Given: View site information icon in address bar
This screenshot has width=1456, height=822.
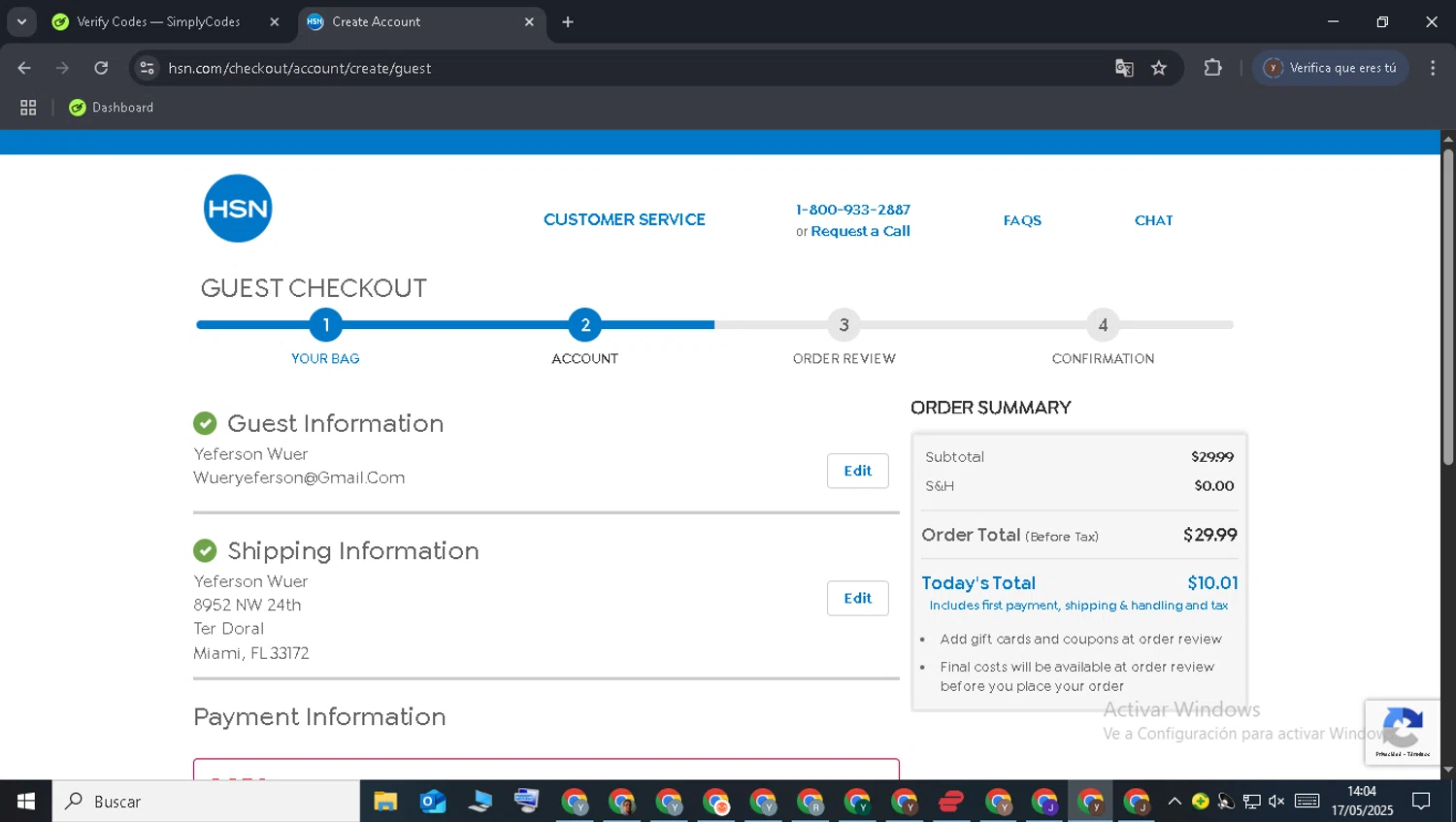Looking at the screenshot, I should (147, 68).
